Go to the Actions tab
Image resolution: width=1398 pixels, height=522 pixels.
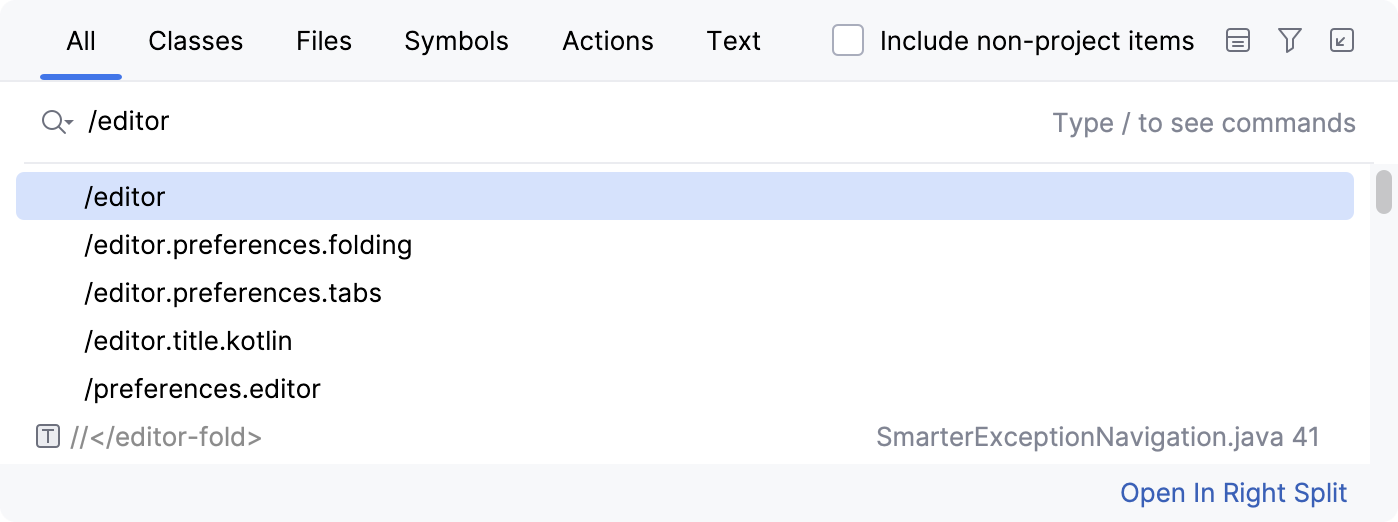point(608,41)
